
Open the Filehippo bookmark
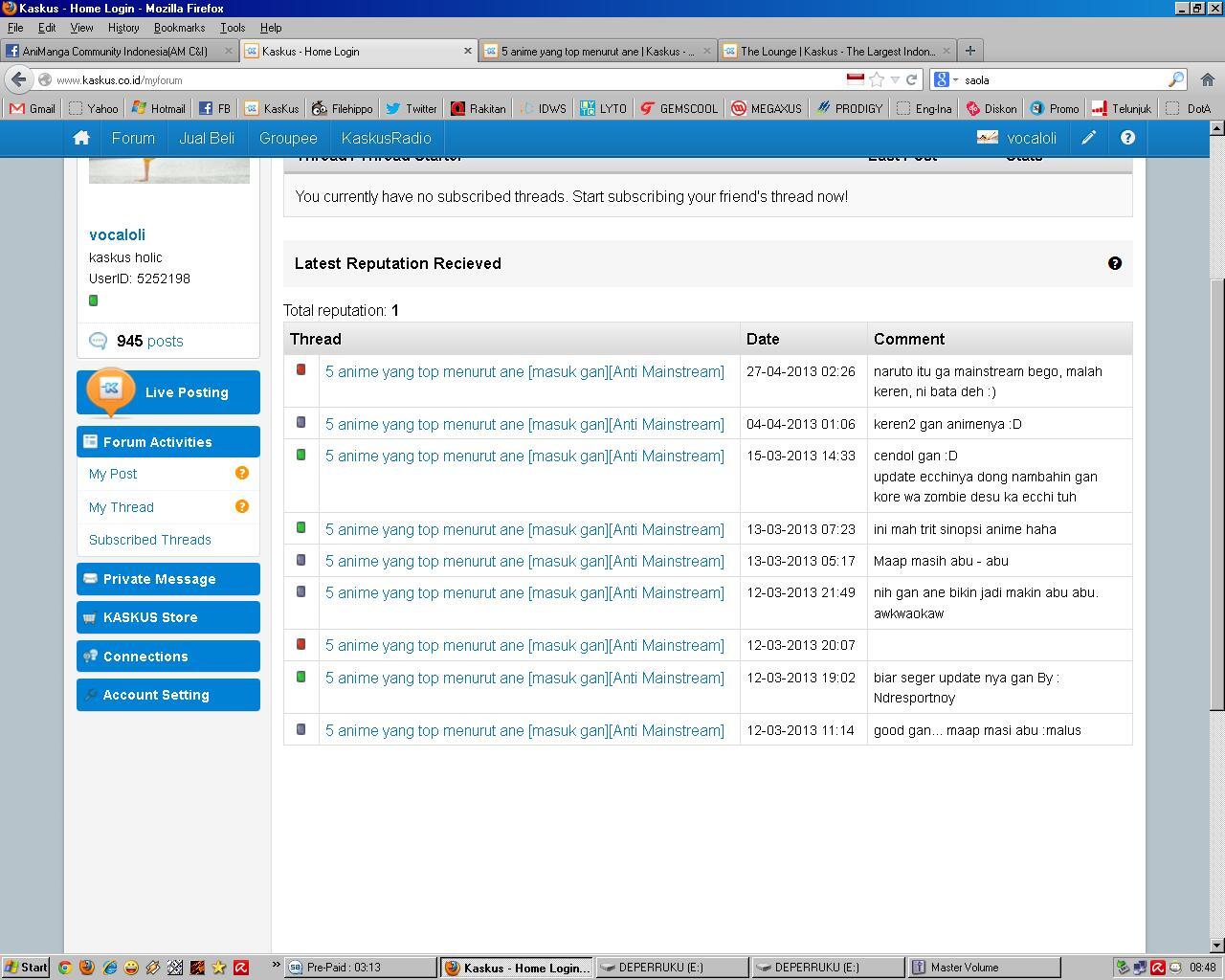(x=343, y=108)
